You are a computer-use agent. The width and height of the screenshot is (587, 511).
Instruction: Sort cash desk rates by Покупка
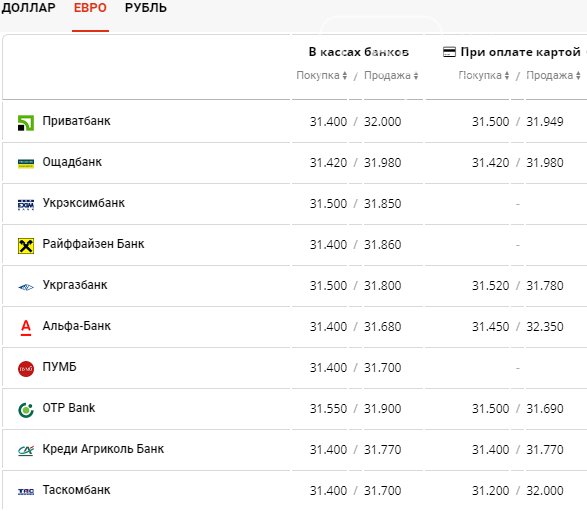tap(322, 75)
